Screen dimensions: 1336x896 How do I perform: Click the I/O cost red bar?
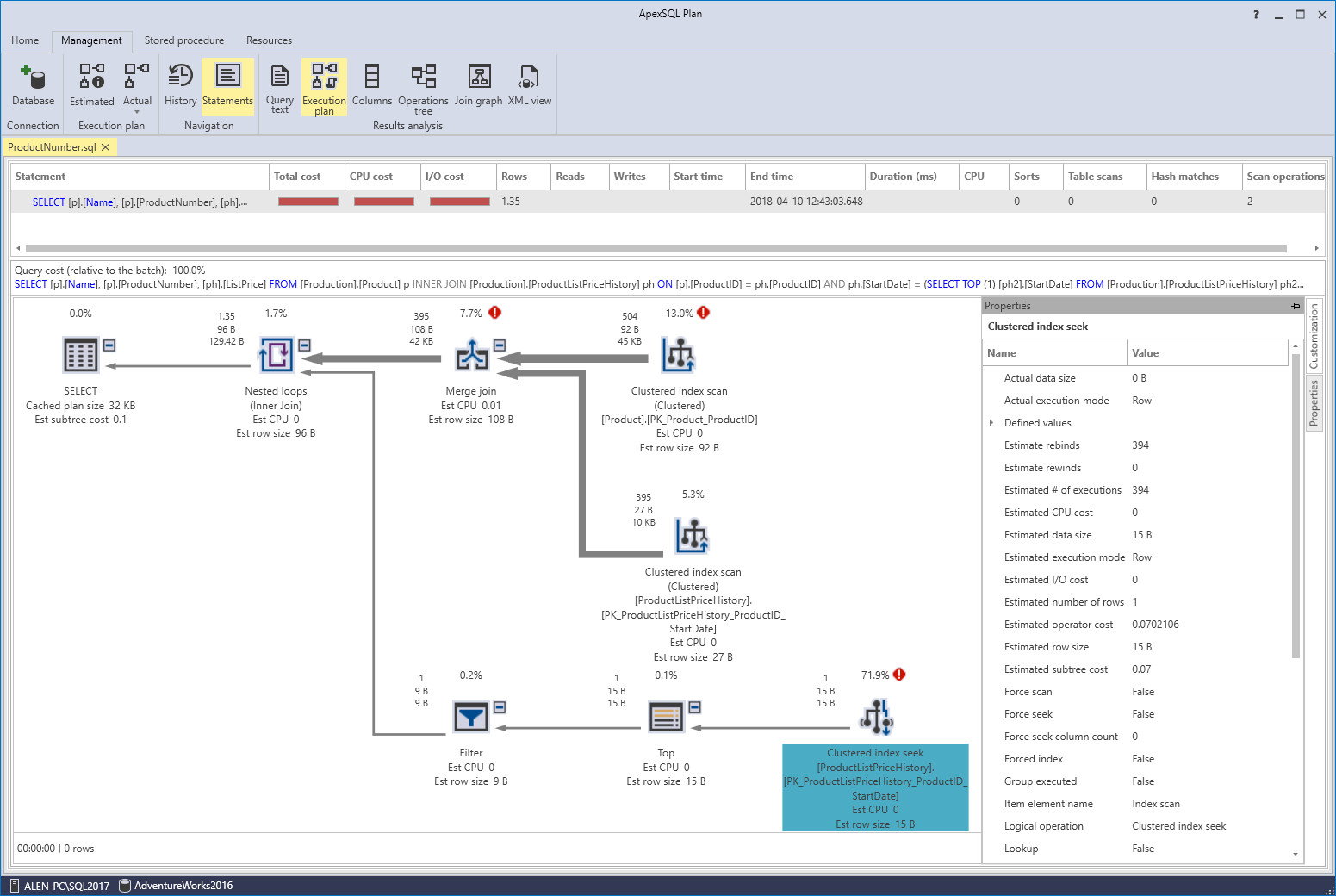(460, 202)
